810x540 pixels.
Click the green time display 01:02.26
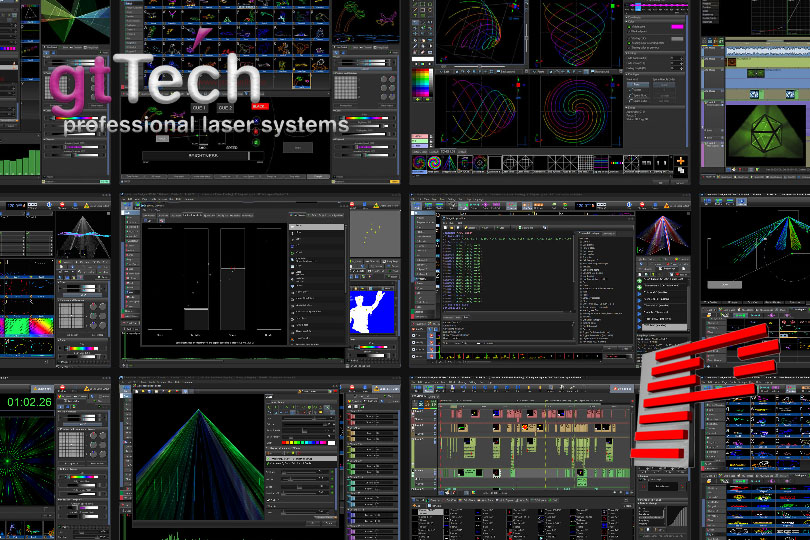pos(29,402)
